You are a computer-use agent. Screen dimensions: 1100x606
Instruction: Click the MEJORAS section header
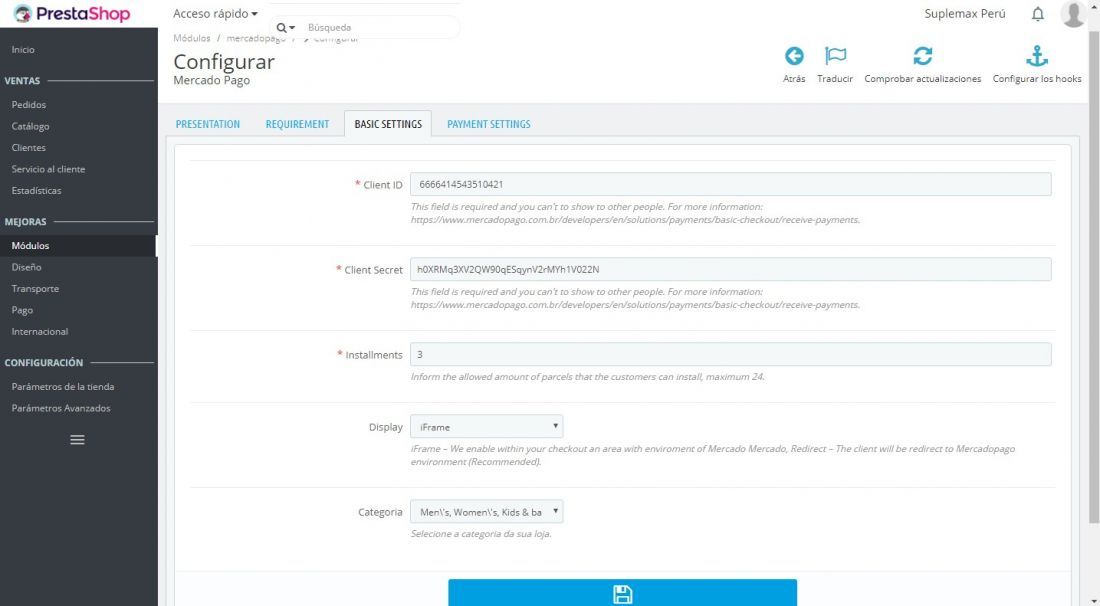[x=25, y=222]
